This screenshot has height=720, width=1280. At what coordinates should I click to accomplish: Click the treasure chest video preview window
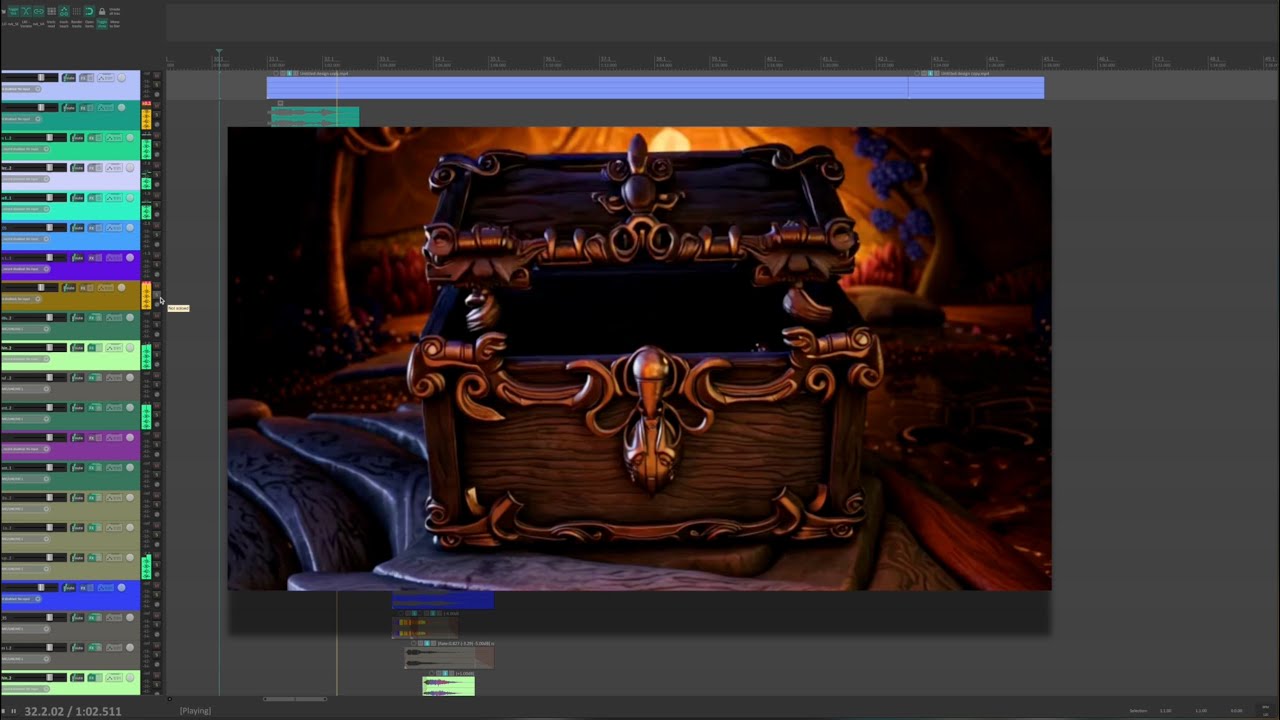[639, 358]
